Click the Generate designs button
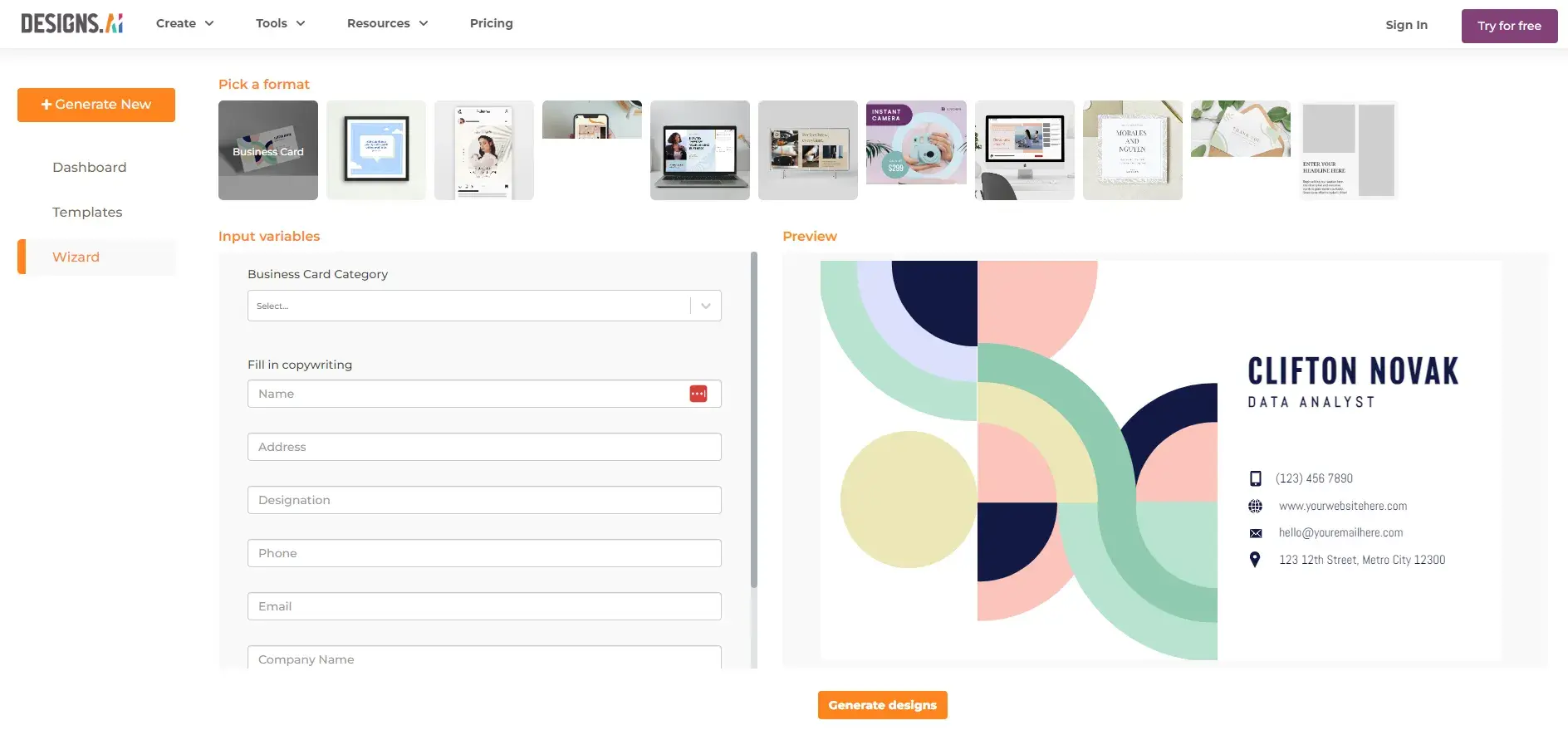 (x=882, y=705)
